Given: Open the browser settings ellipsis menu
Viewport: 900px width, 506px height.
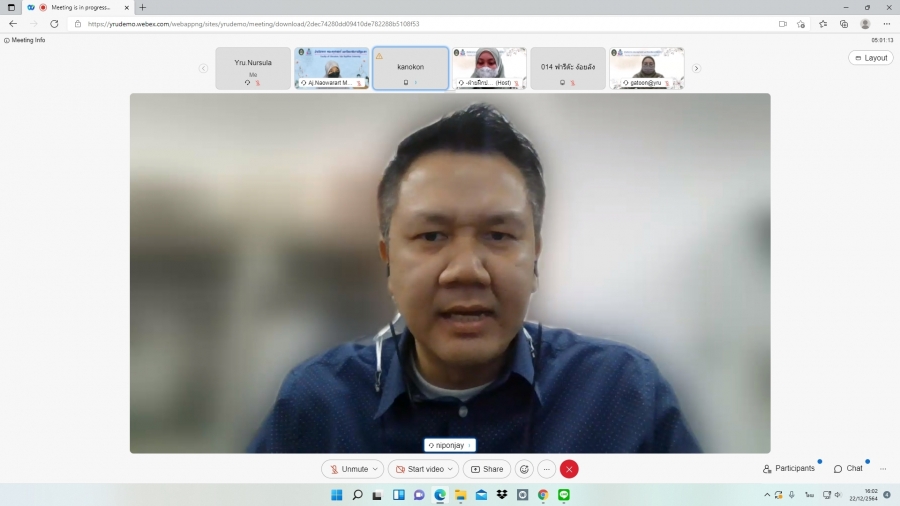Looking at the screenshot, I should (885, 24).
